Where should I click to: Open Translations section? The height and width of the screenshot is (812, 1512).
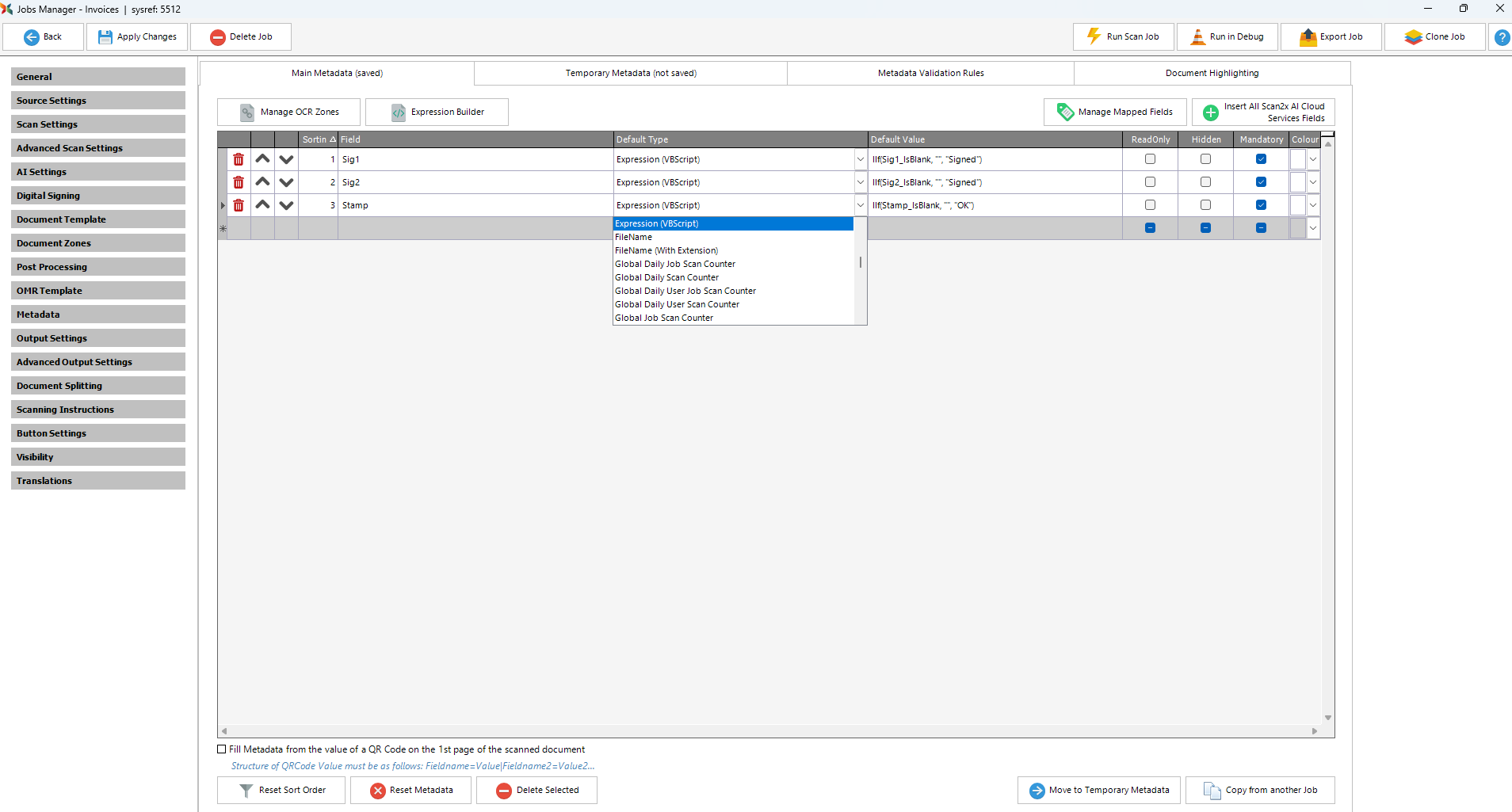(98, 481)
